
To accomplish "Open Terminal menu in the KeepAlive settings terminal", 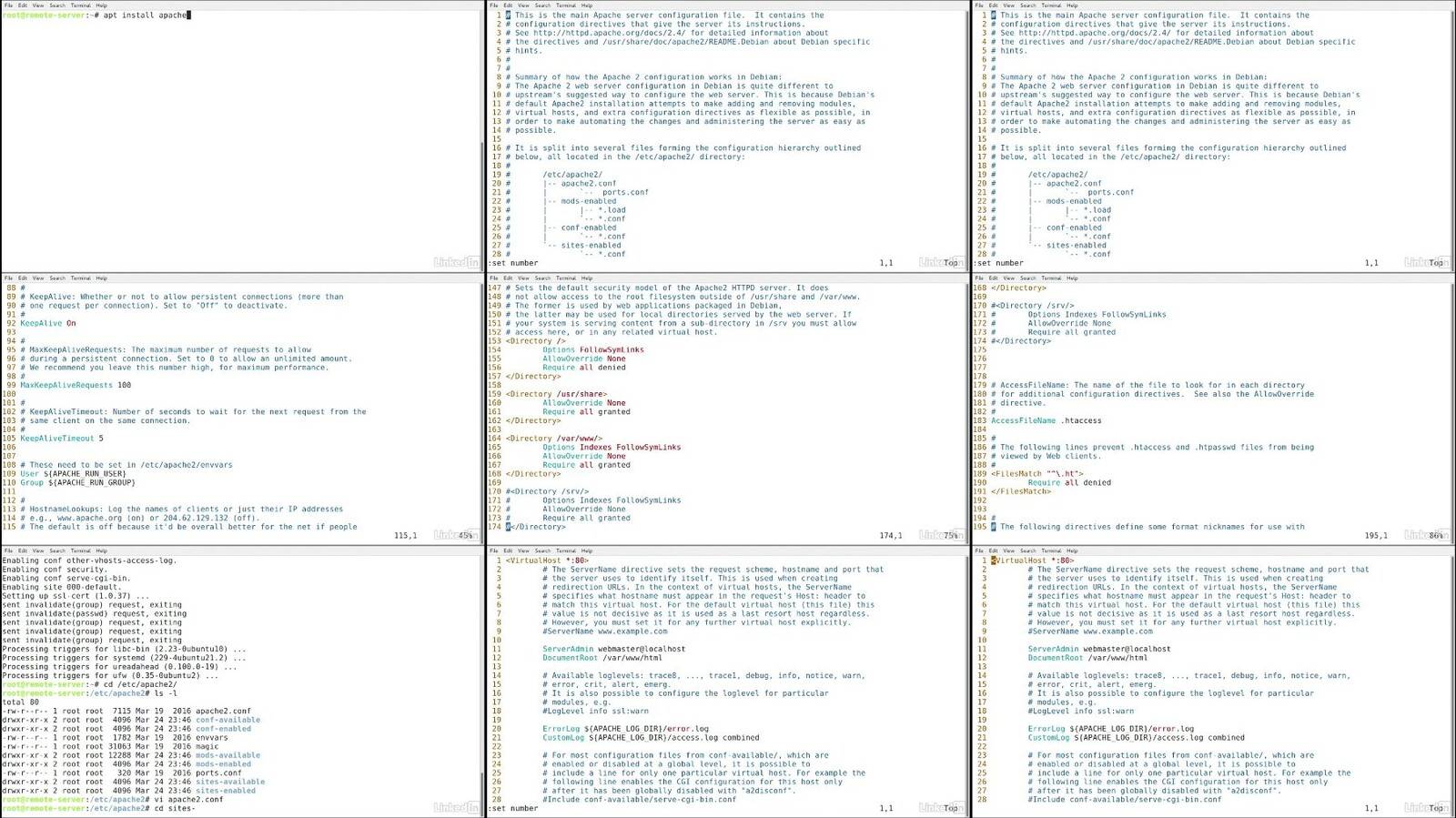I will tap(81, 278).
